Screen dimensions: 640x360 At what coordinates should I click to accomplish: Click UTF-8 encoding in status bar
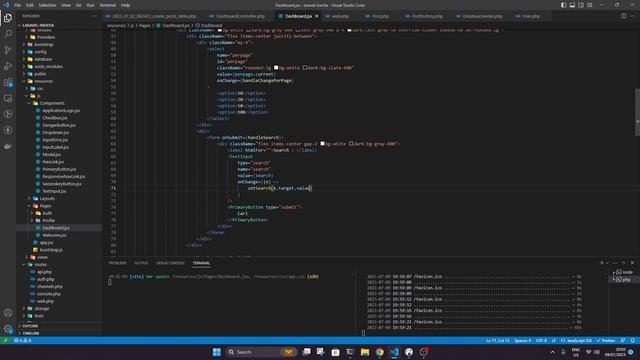(x=541, y=340)
